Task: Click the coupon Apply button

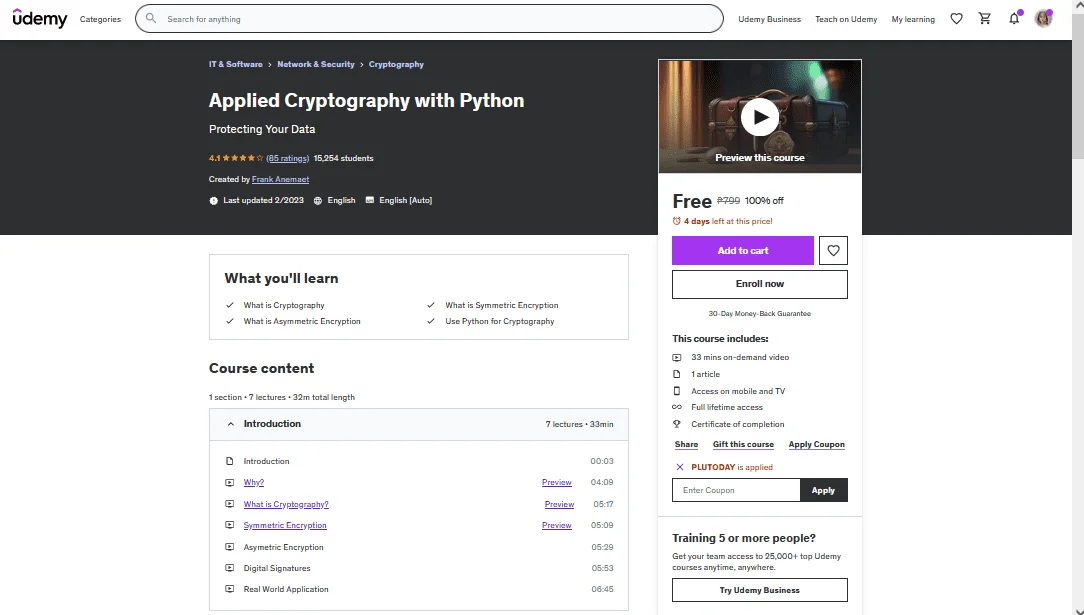Action: [823, 490]
